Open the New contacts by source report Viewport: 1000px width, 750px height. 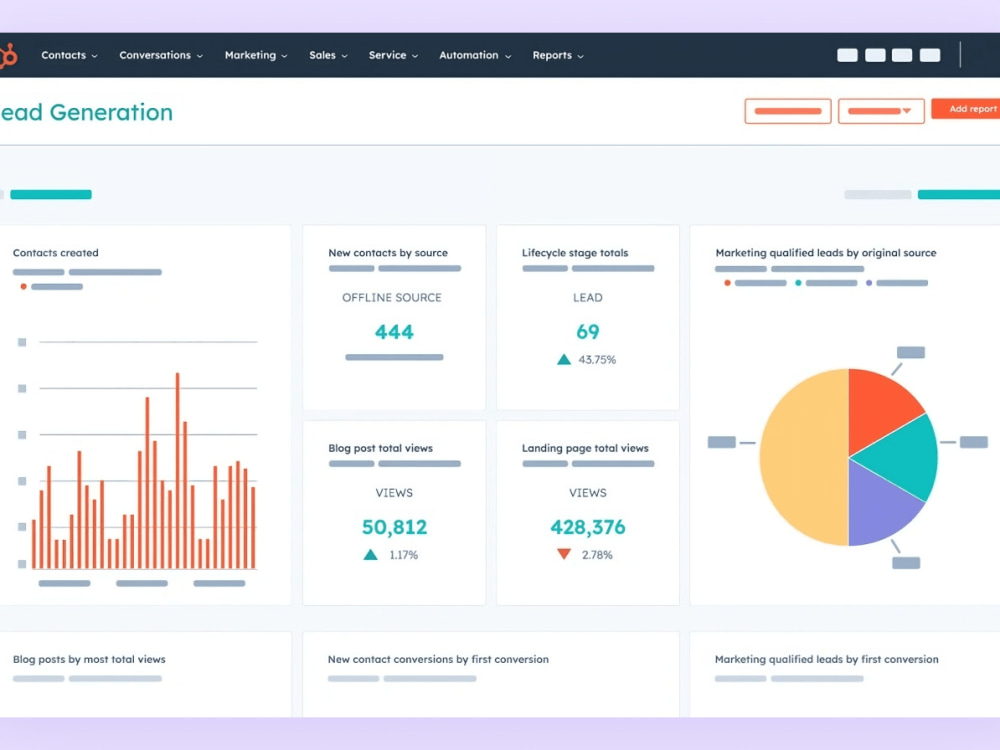click(x=388, y=253)
